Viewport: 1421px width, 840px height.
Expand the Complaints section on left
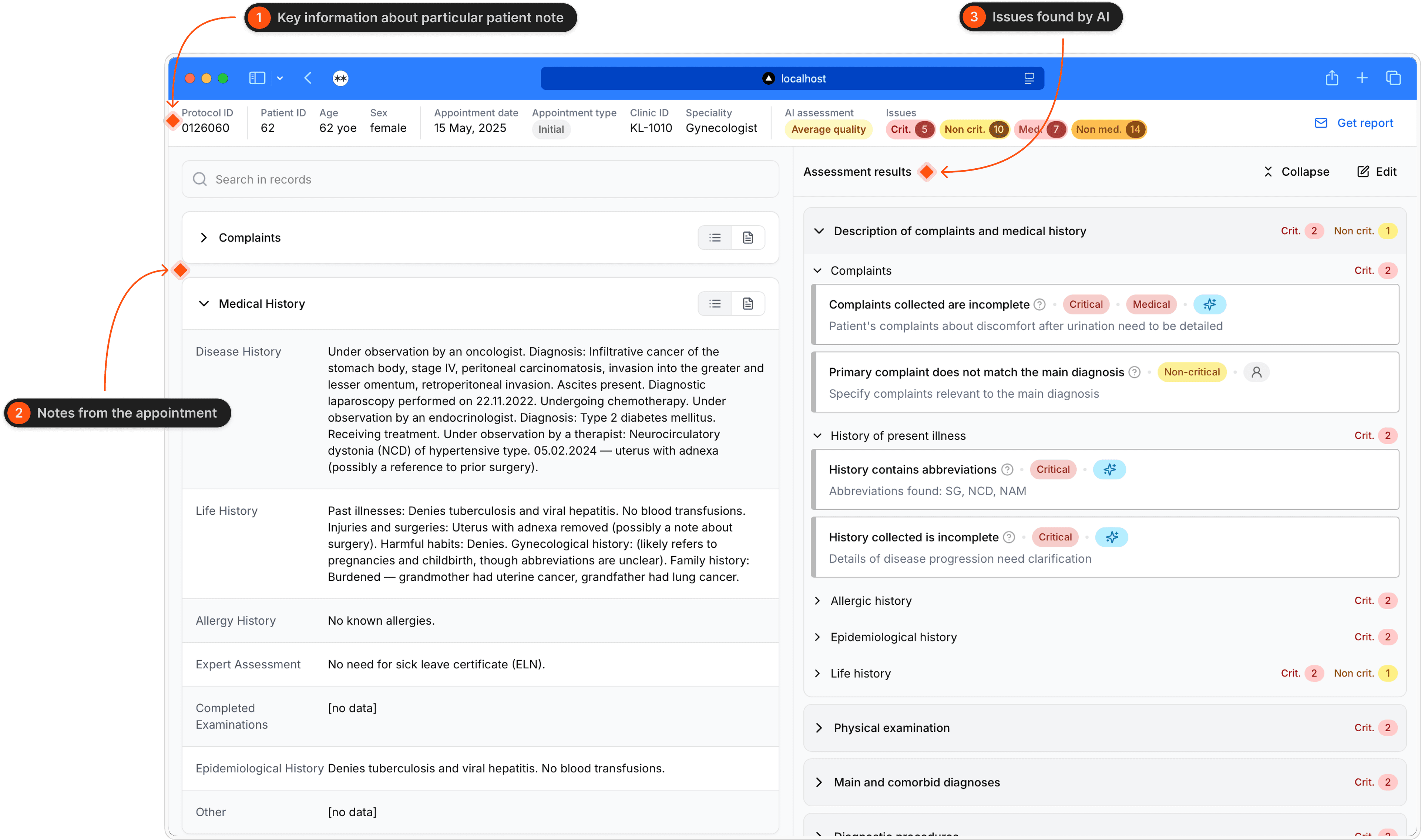coord(204,238)
